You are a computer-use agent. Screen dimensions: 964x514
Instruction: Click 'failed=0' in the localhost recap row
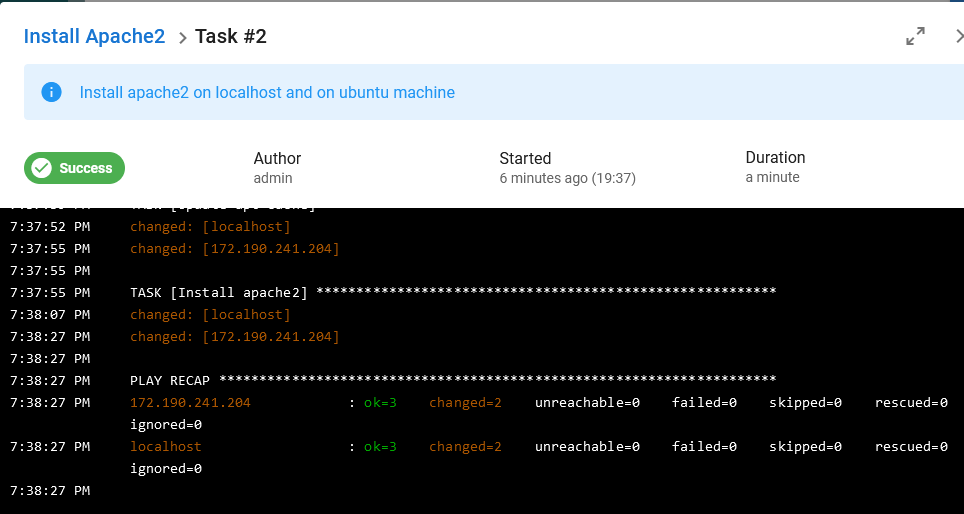(x=705, y=446)
